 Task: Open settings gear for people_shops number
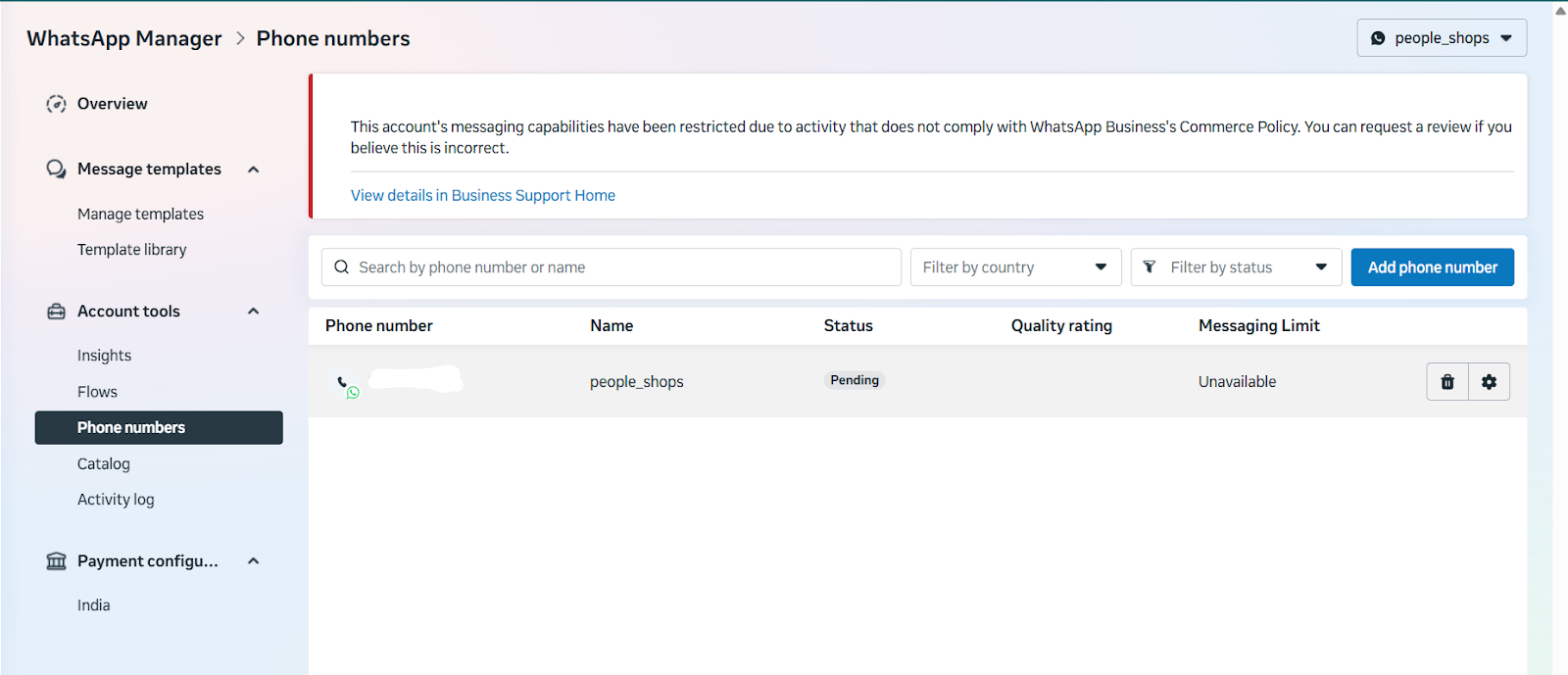click(1489, 382)
